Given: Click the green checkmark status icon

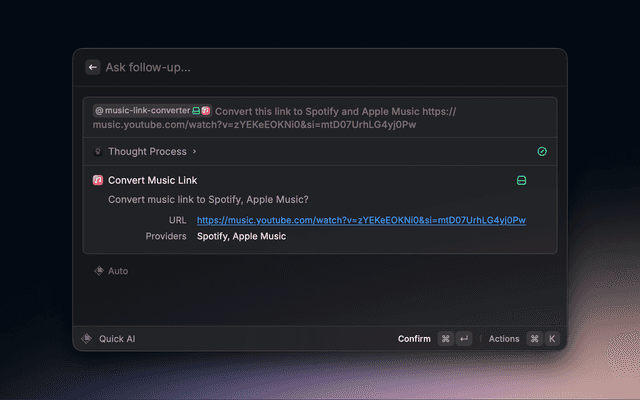Looking at the screenshot, I should (x=542, y=152).
